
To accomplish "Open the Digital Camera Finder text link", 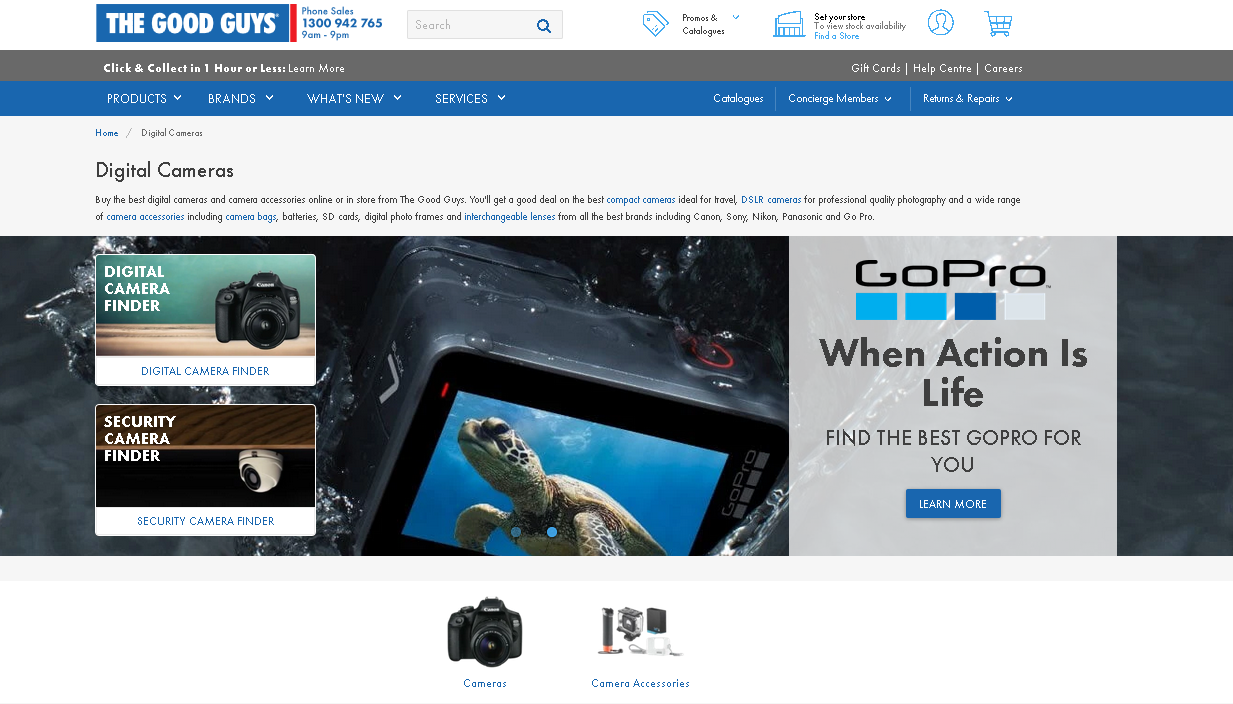I will pos(205,371).
